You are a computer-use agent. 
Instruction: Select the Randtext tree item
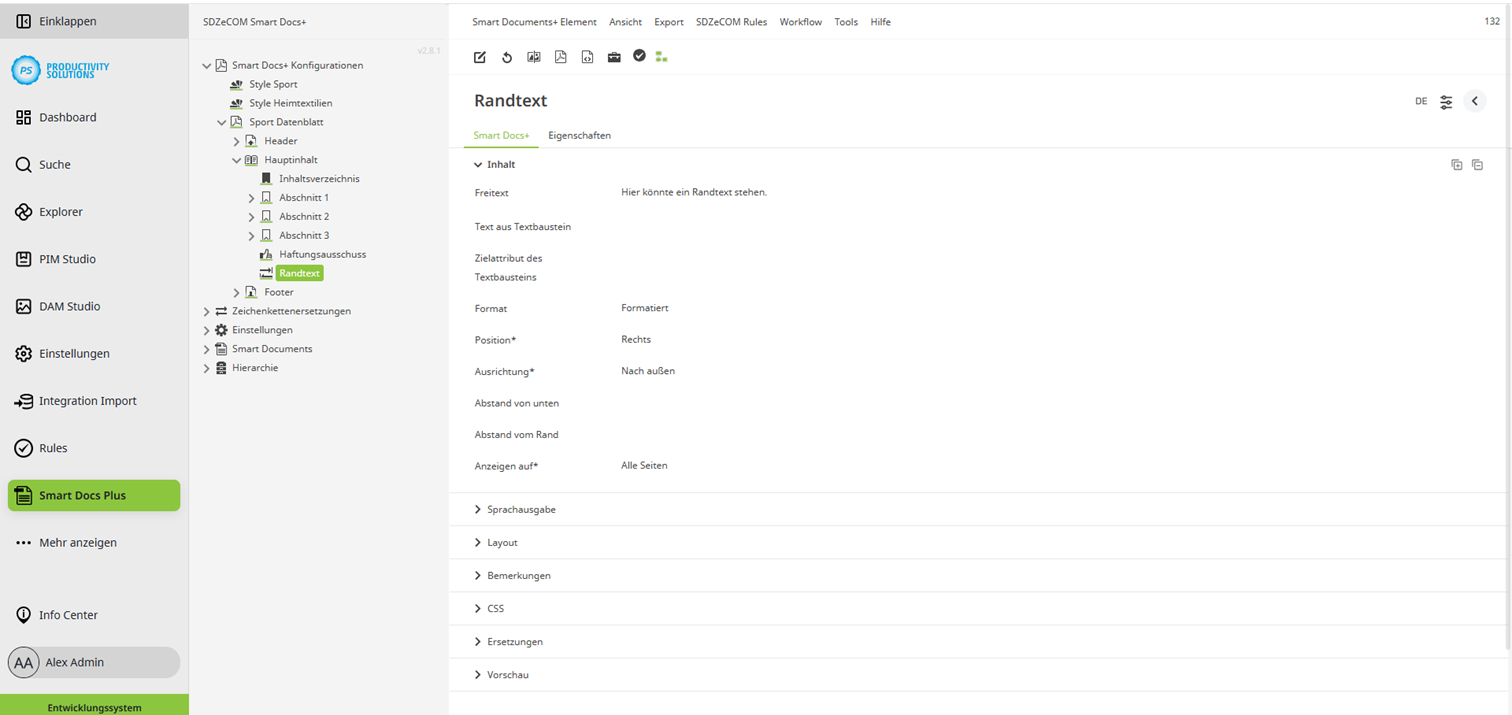(299, 272)
